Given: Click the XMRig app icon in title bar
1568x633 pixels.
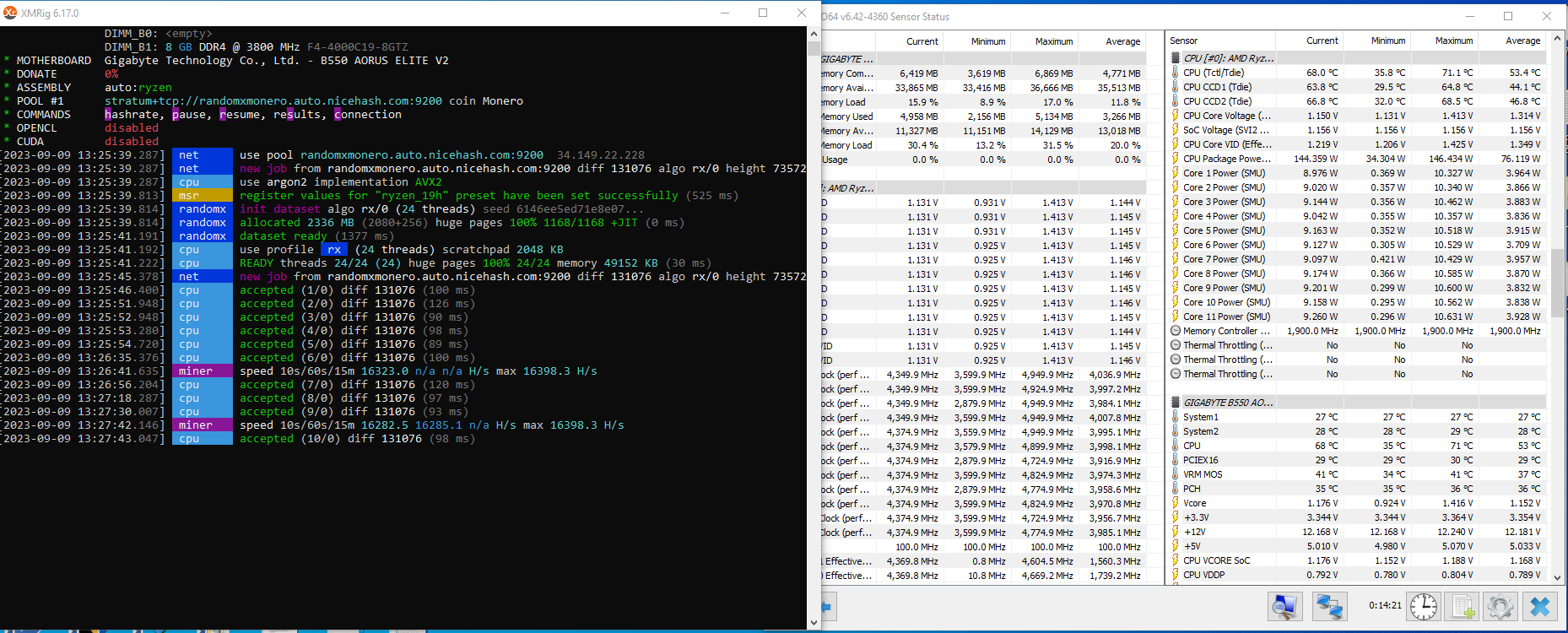Looking at the screenshot, I should [10, 13].
